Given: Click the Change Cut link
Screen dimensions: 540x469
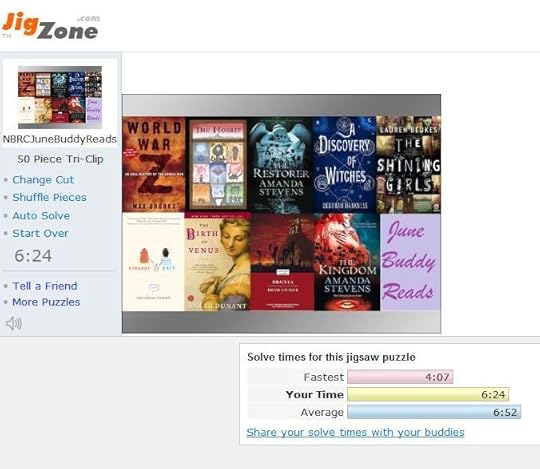Looking at the screenshot, I should tap(43, 180).
